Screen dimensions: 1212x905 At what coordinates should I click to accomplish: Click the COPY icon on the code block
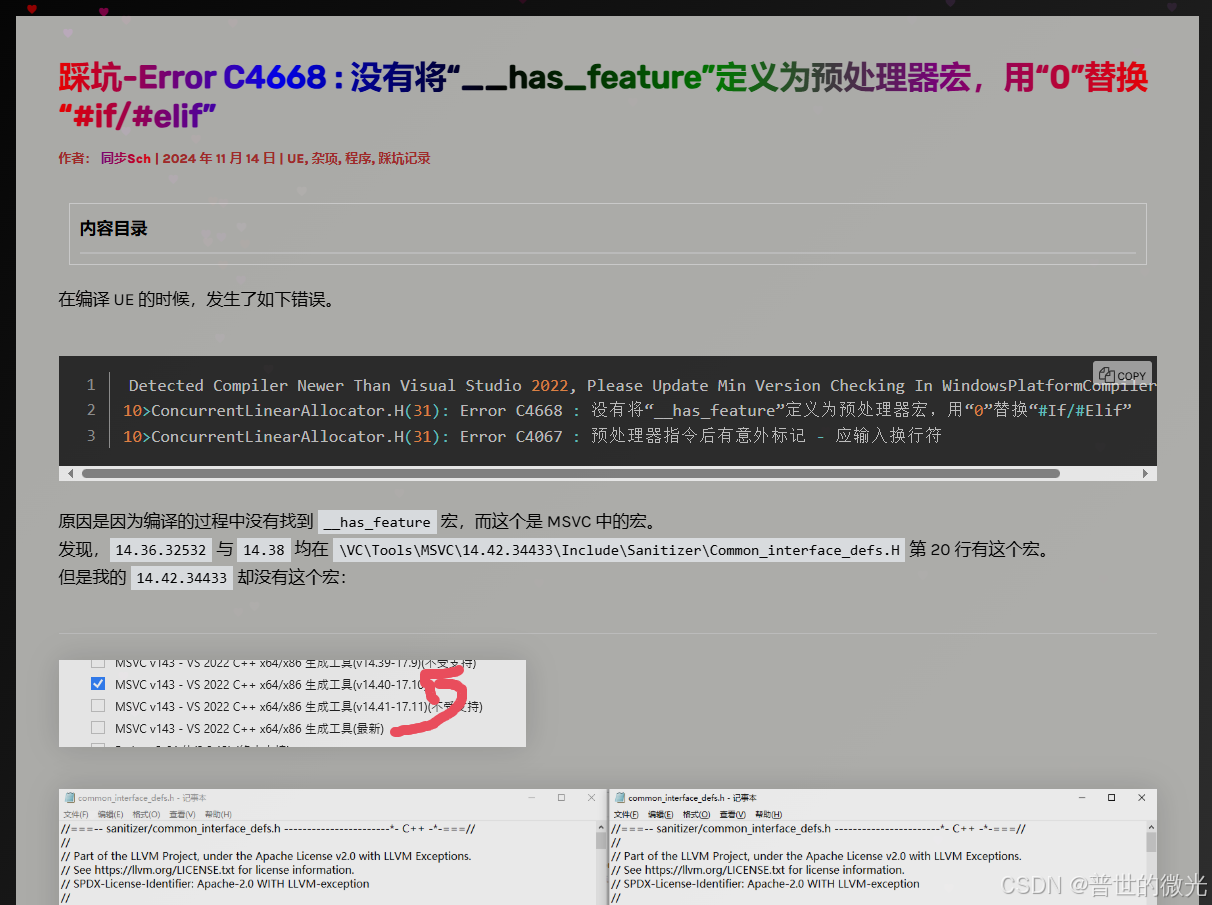tap(1122, 375)
